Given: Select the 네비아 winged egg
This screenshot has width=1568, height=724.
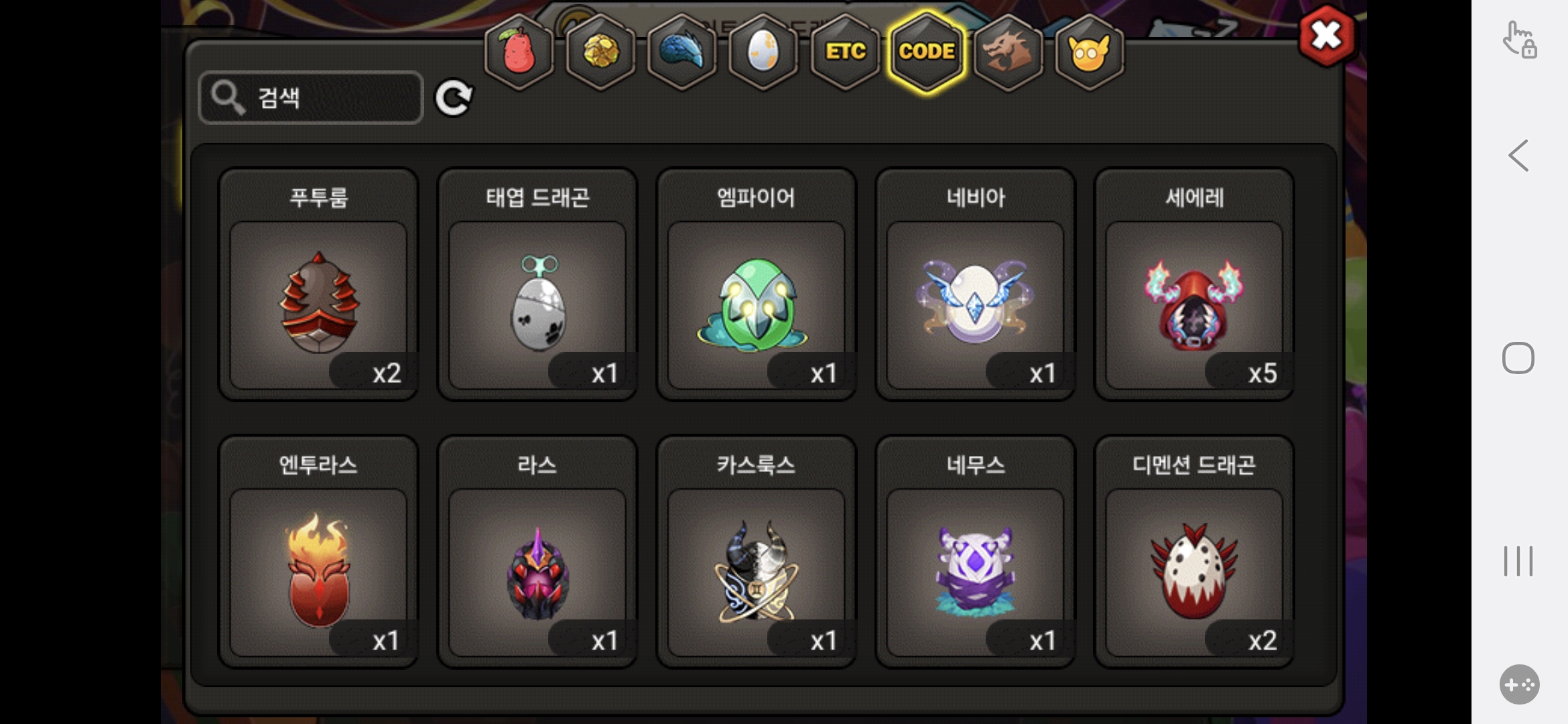Looking at the screenshot, I should coord(975,284).
